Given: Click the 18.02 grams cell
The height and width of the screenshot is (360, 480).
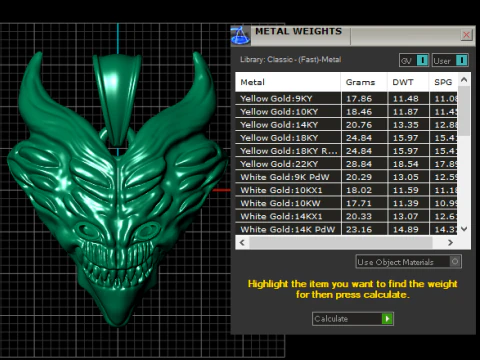Looking at the screenshot, I should [364, 190].
